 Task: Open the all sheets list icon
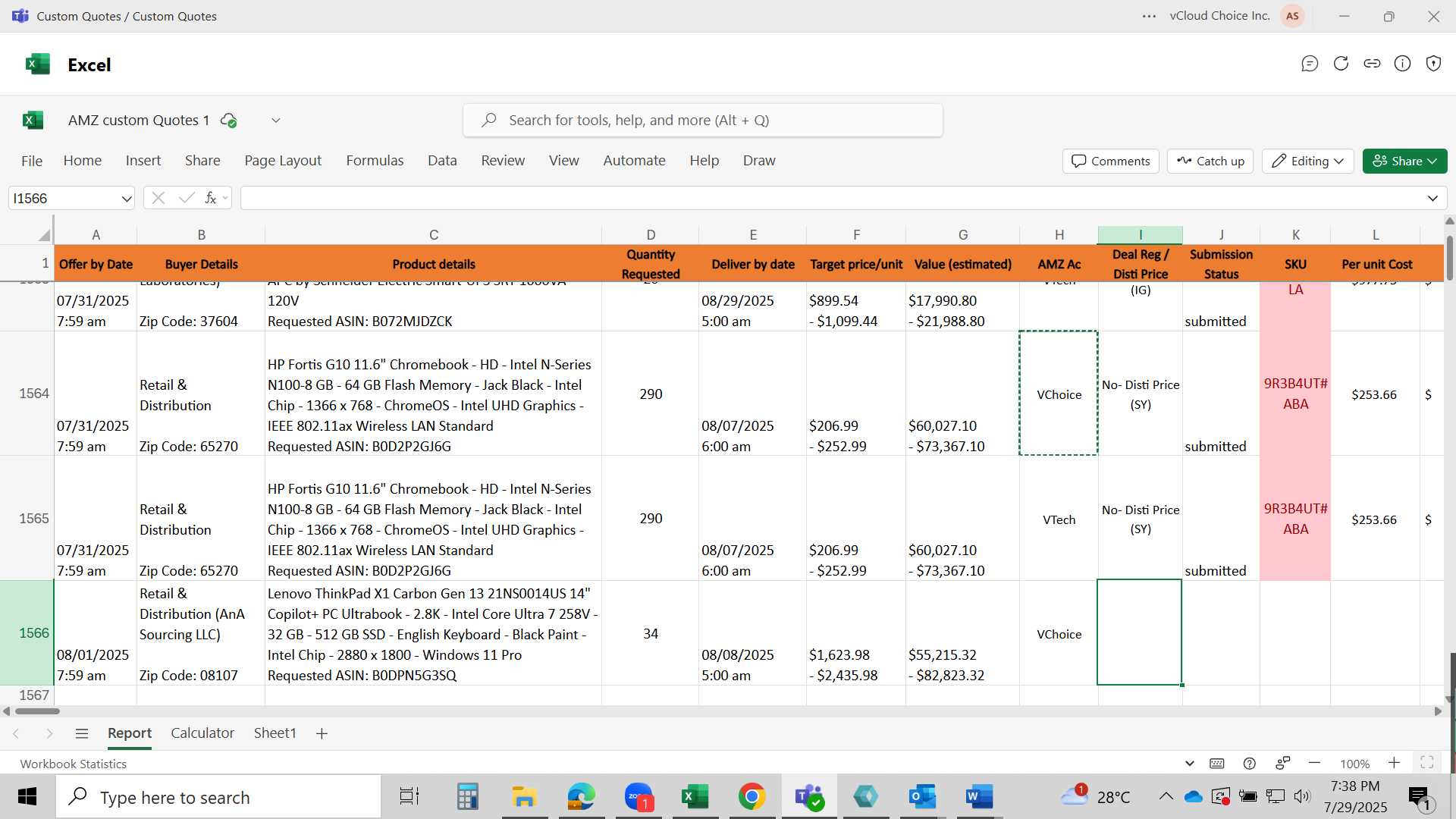coord(82,733)
